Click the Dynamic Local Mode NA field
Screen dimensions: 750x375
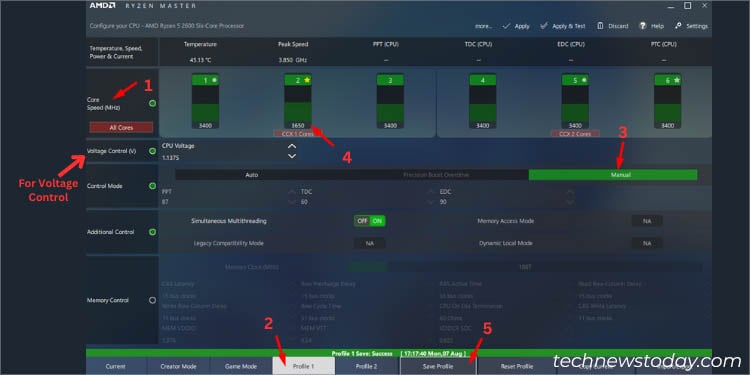tap(647, 243)
